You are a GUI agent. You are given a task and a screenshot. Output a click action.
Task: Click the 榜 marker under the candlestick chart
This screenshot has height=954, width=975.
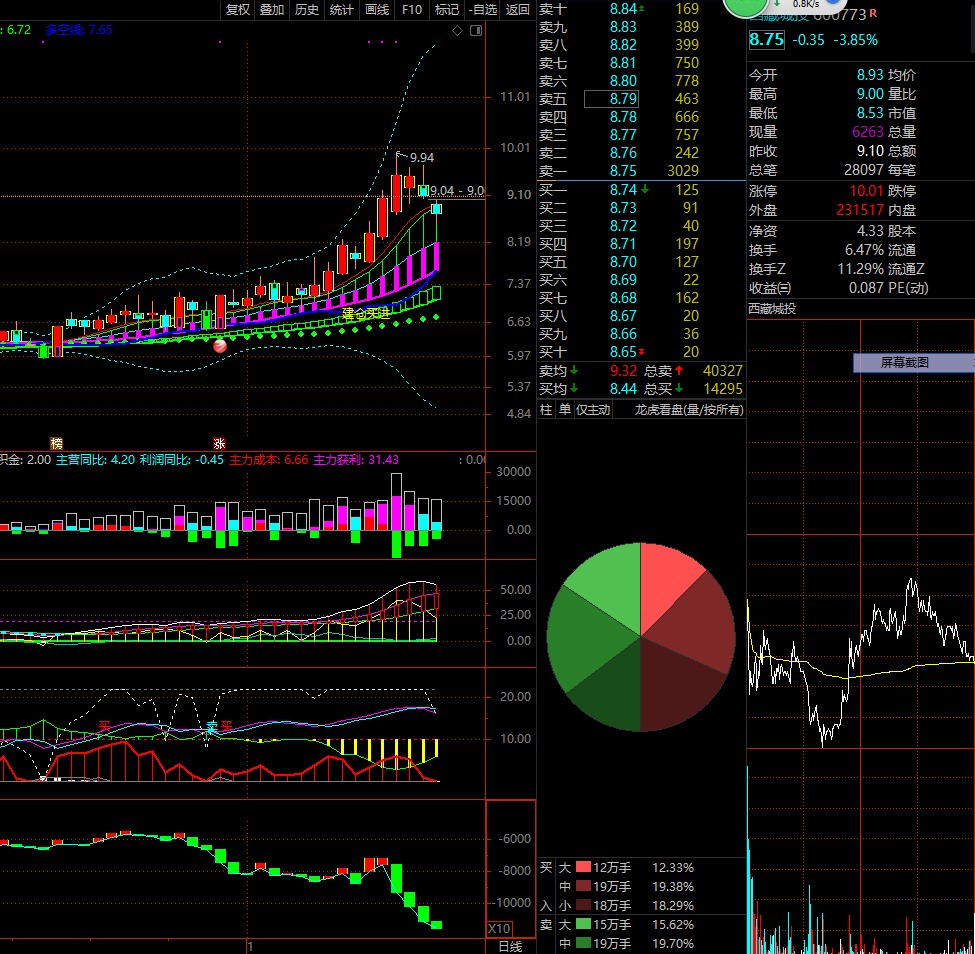[x=57, y=443]
